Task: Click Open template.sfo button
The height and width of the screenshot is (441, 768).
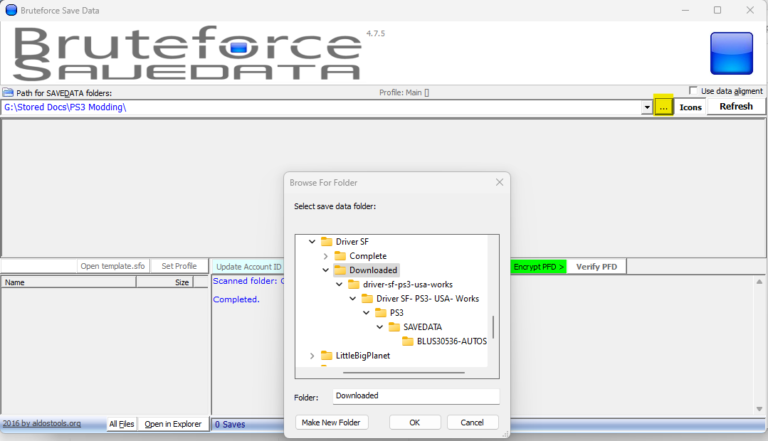Action: coord(113,266)
